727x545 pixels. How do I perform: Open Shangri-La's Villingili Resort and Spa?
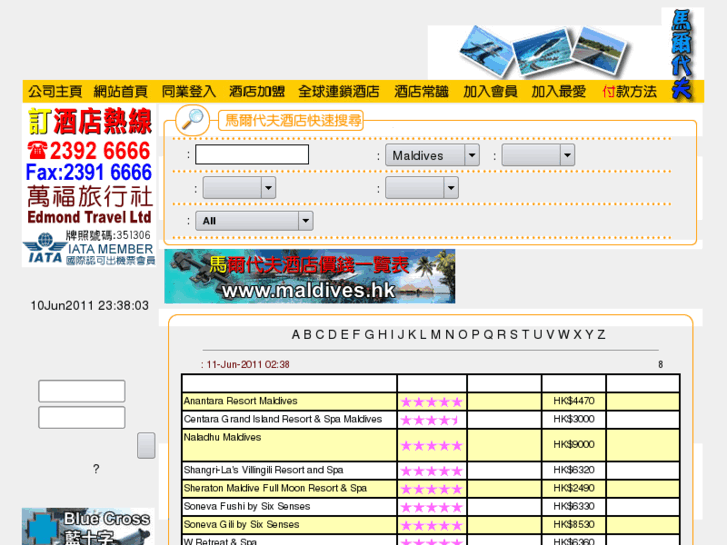(x=263, y=470)
